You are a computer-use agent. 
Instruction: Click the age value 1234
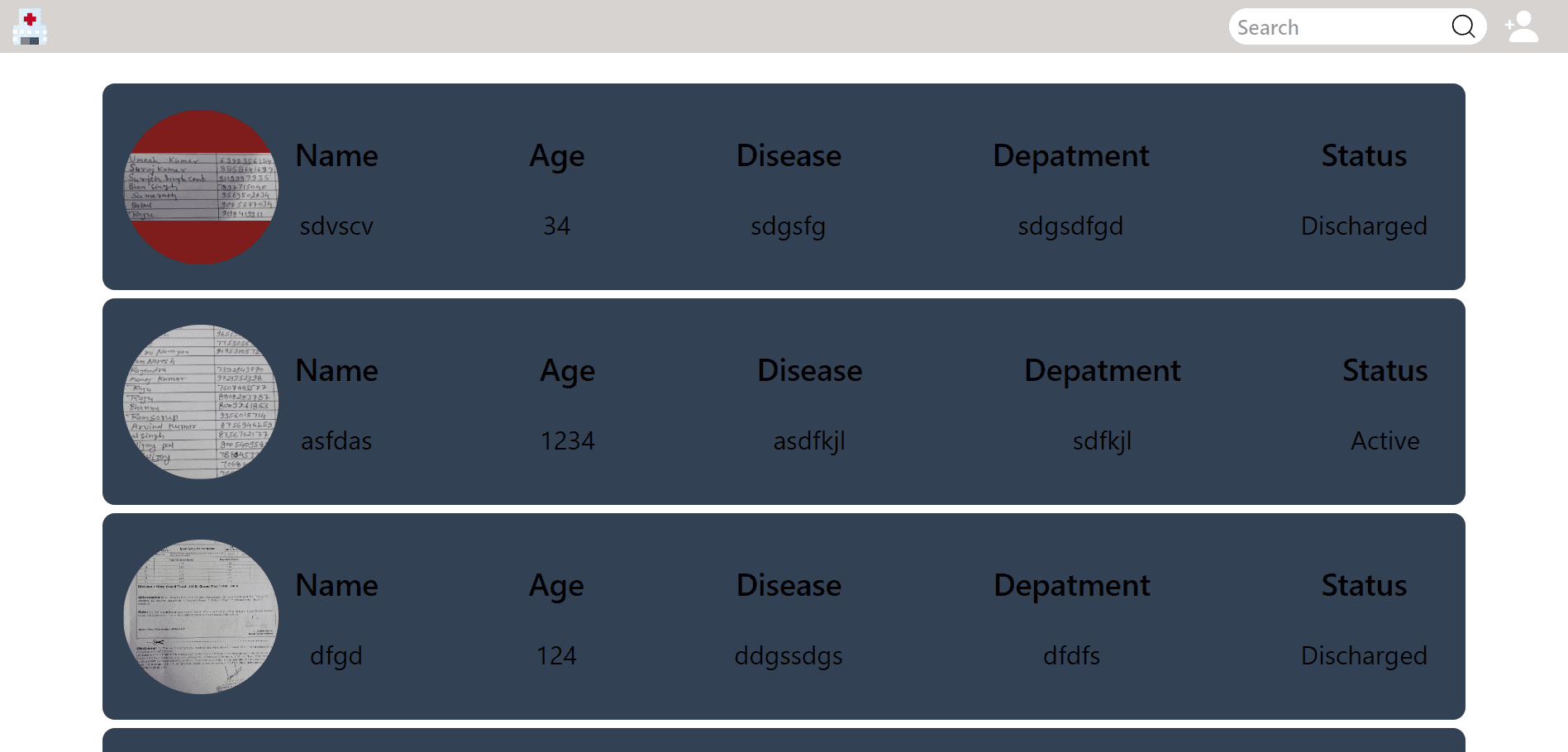tap(568, 440)
